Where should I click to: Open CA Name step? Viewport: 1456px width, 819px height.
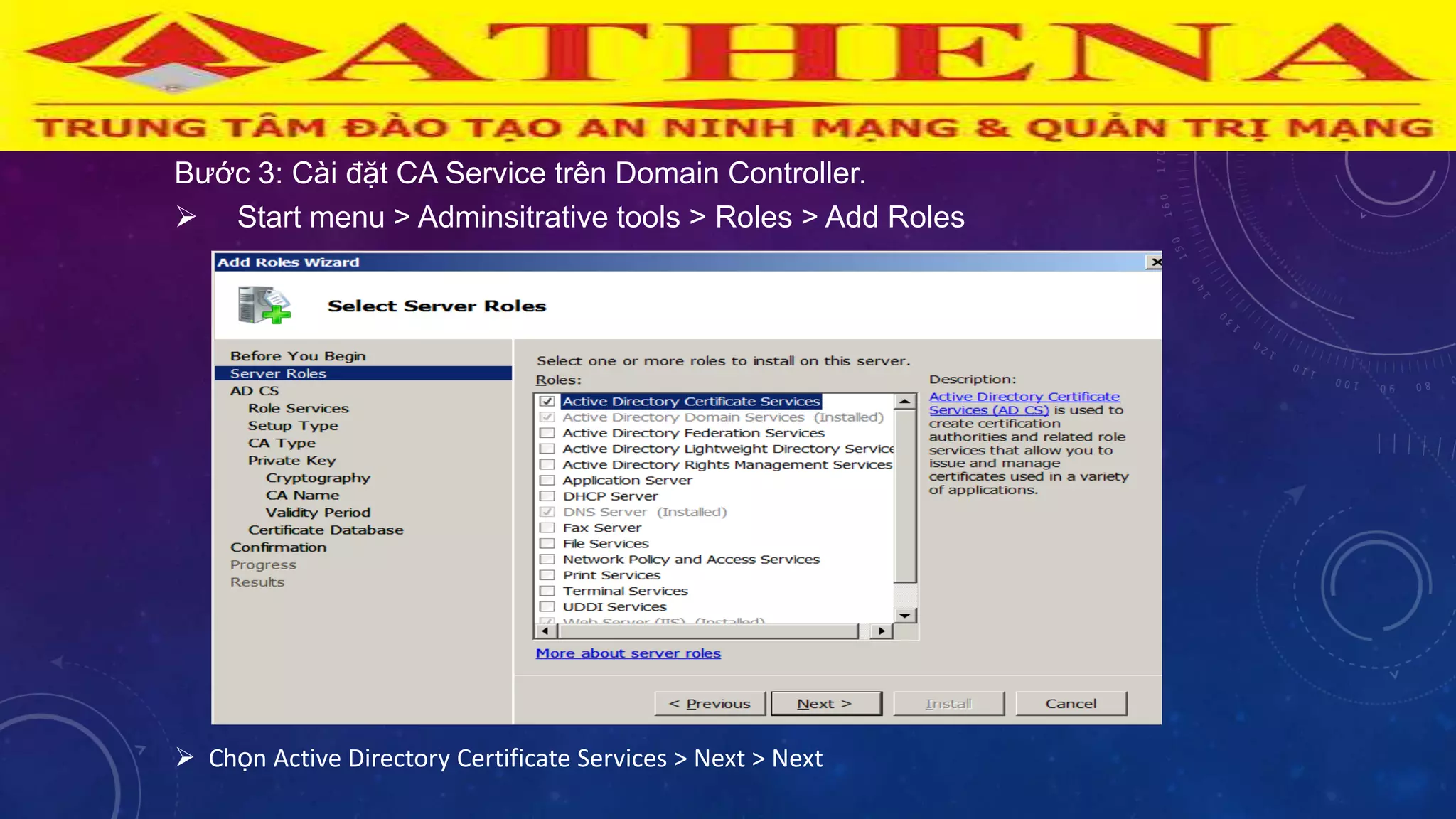pyautogui.click(x=302, y=495)
